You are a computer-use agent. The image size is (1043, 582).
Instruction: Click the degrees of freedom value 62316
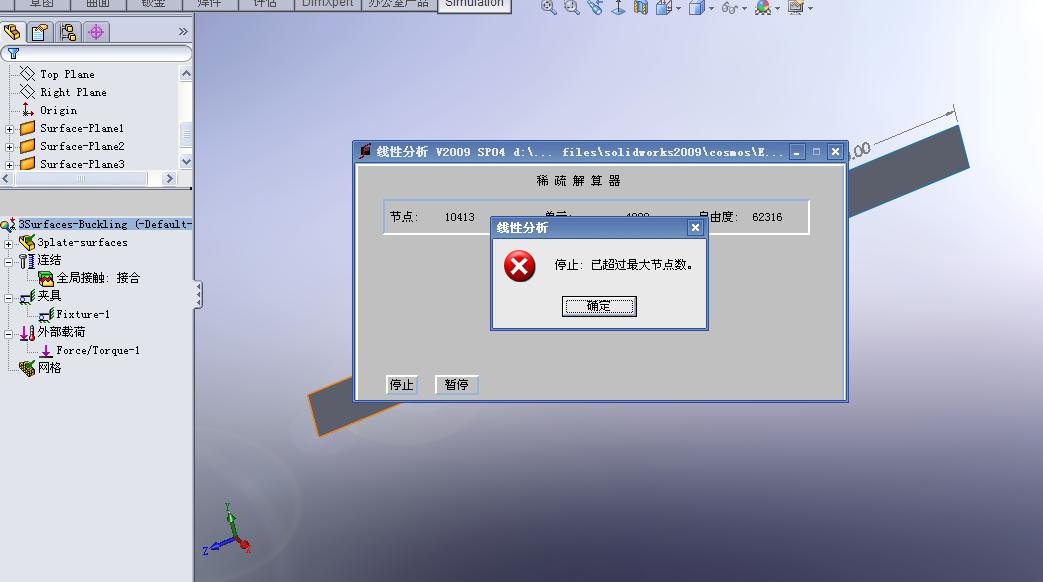coord(767,217)
